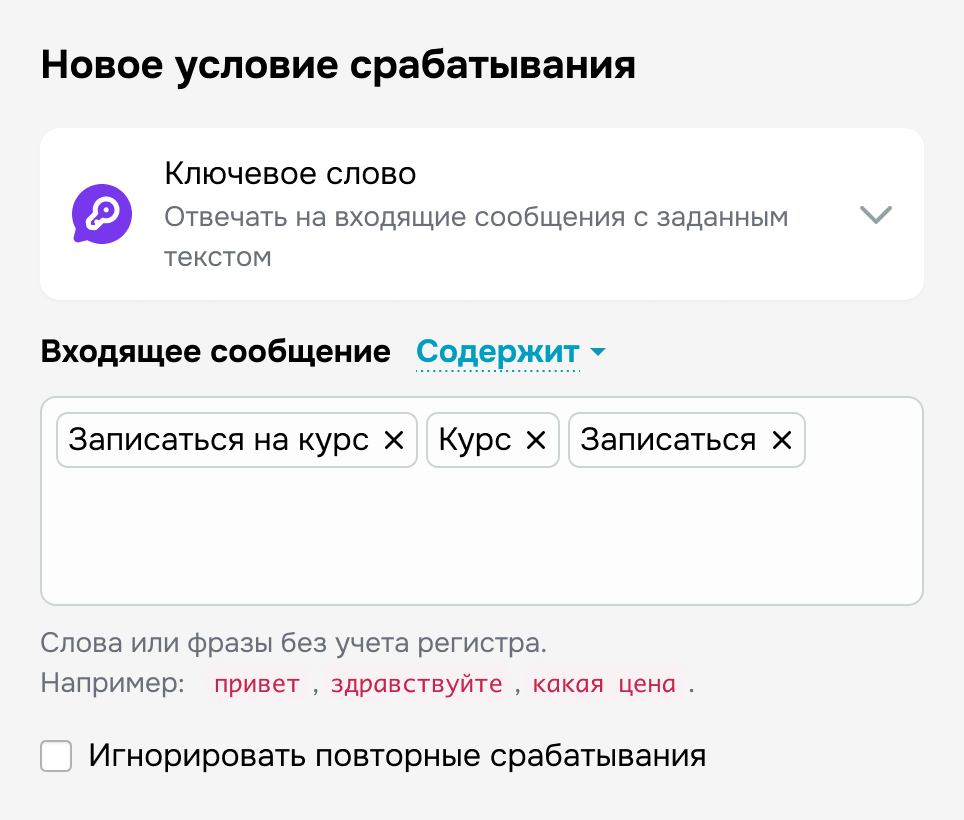Open the "Содержит" dropdown
The width and height of the screenshot is (964, 820).
coord(497,352)
